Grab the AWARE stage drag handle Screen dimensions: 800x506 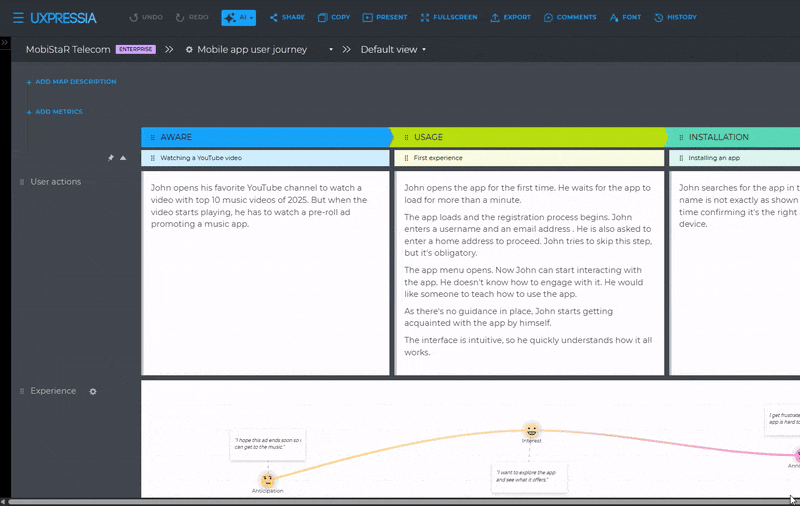pyautogui.click(x=153, y=137)
